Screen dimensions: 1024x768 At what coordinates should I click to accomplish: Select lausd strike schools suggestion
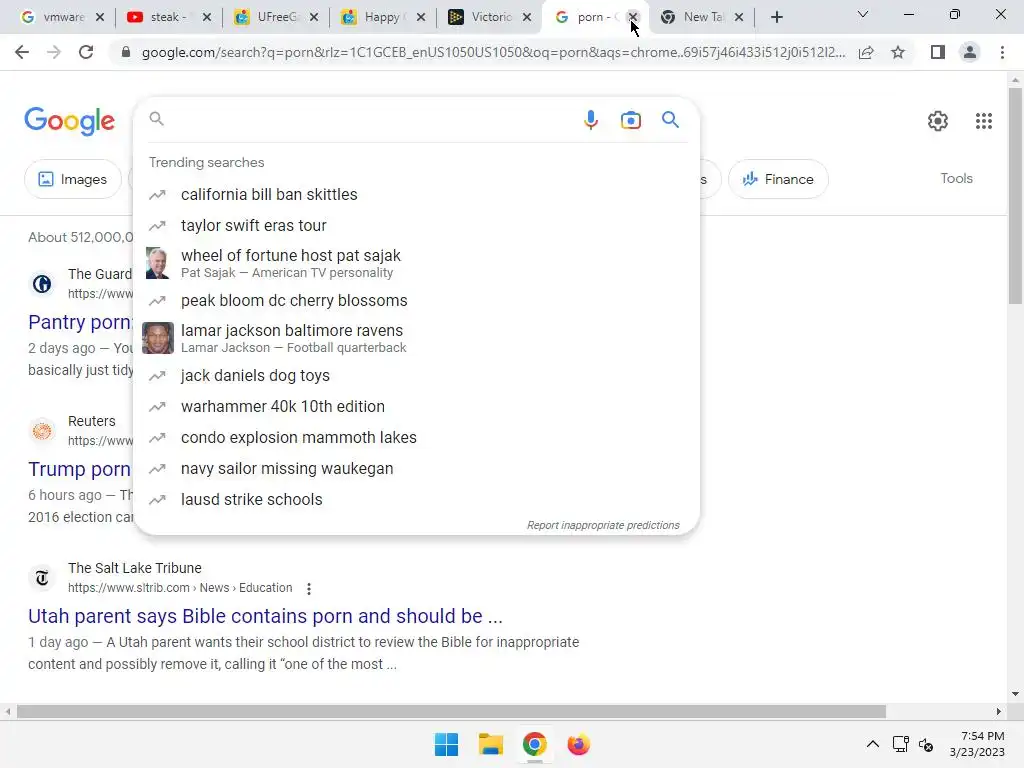pyautogui.click(x=417, y=500)
